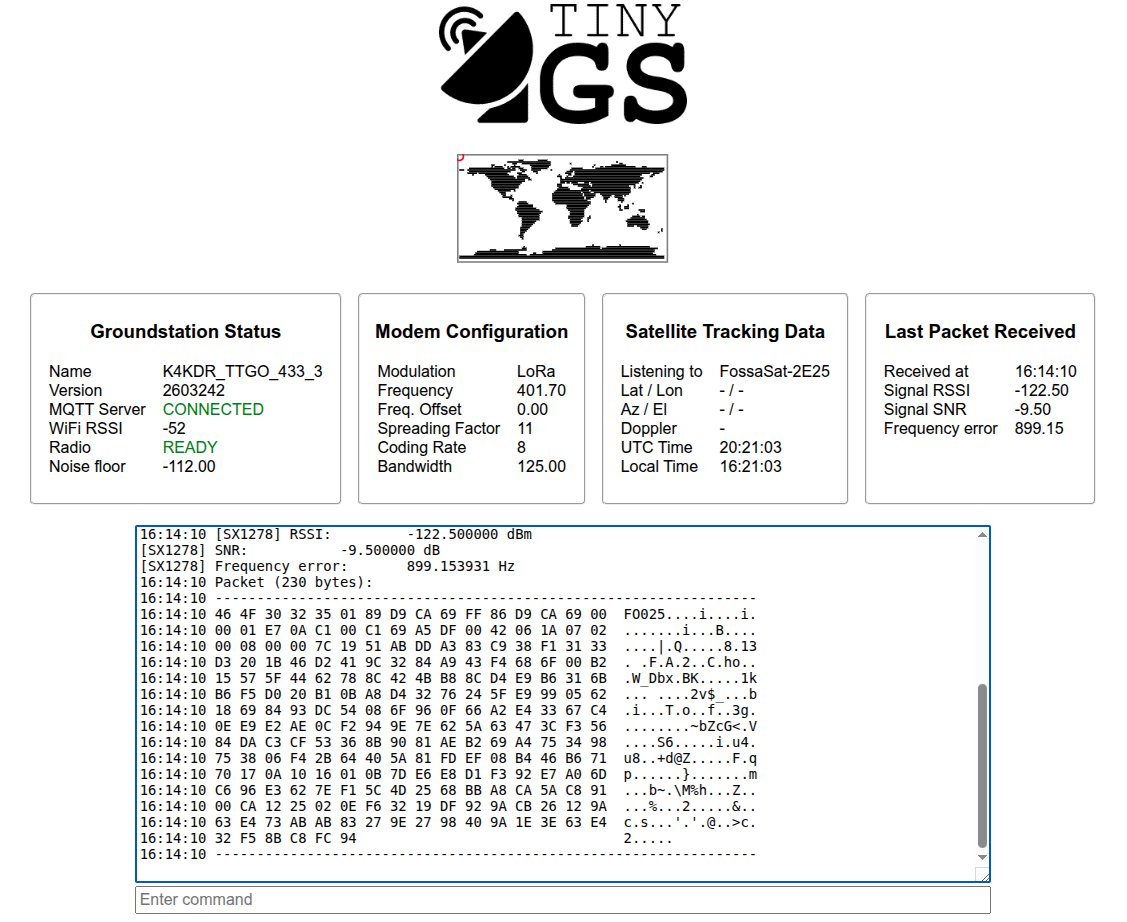
Task: Click the MQTT Server label
Action: [x=97, y=410]
